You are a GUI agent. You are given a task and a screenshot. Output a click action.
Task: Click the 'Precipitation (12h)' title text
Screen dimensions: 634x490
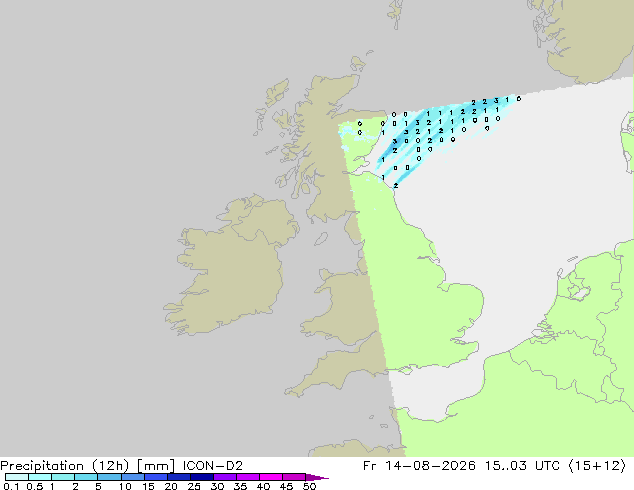pos(65,466)
